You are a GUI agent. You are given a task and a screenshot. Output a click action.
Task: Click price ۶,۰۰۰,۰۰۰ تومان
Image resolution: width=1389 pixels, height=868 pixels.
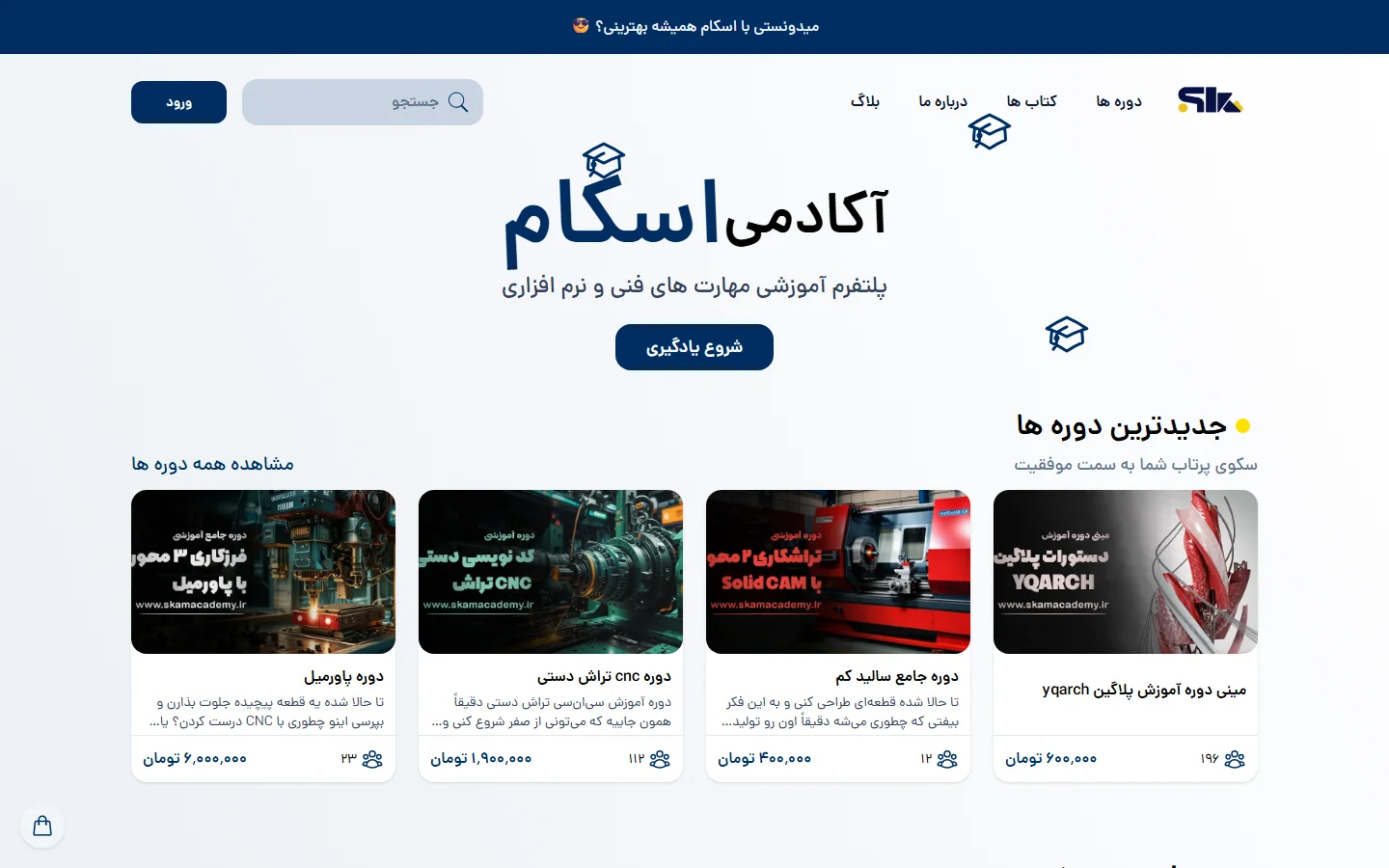point(195,759)
